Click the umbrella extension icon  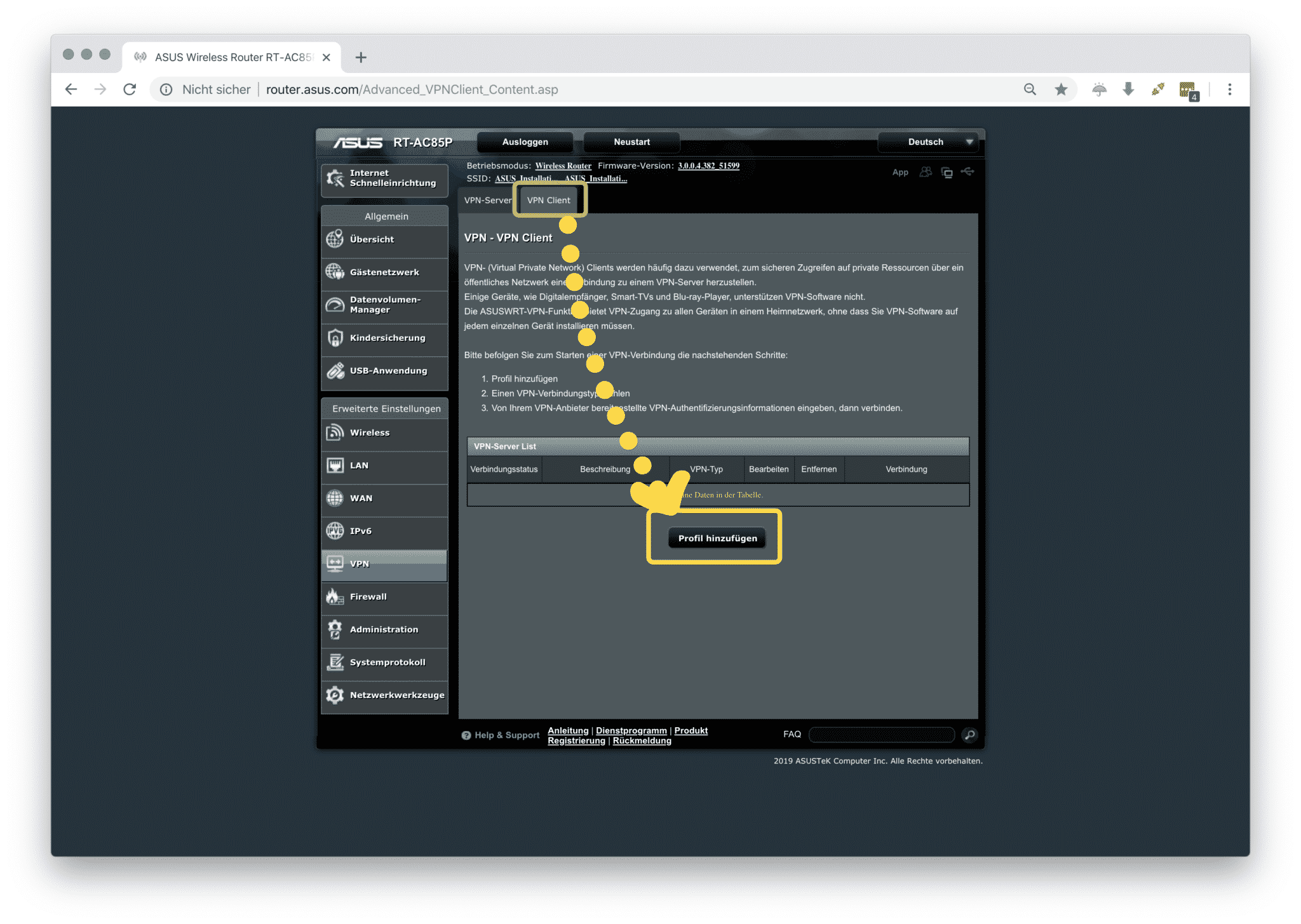pyautogui.click(x=1099, y=90)
